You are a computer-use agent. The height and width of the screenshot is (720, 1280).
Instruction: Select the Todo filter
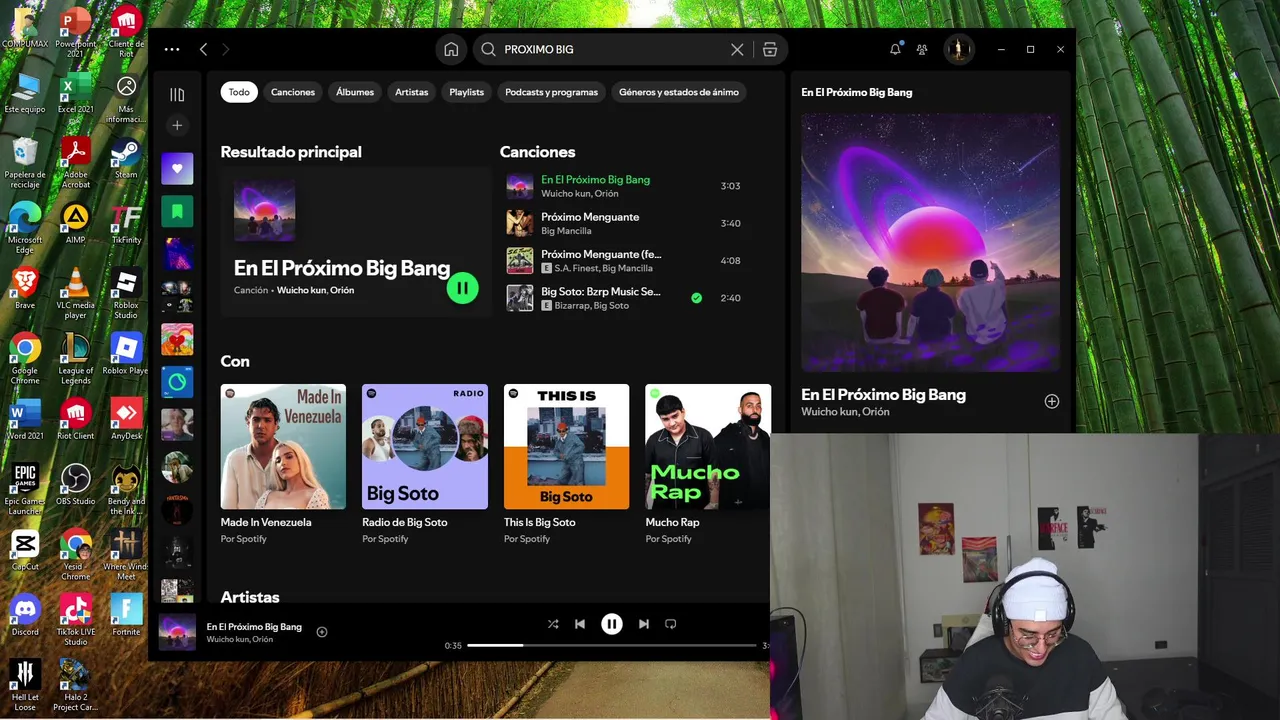coord(239,92)
